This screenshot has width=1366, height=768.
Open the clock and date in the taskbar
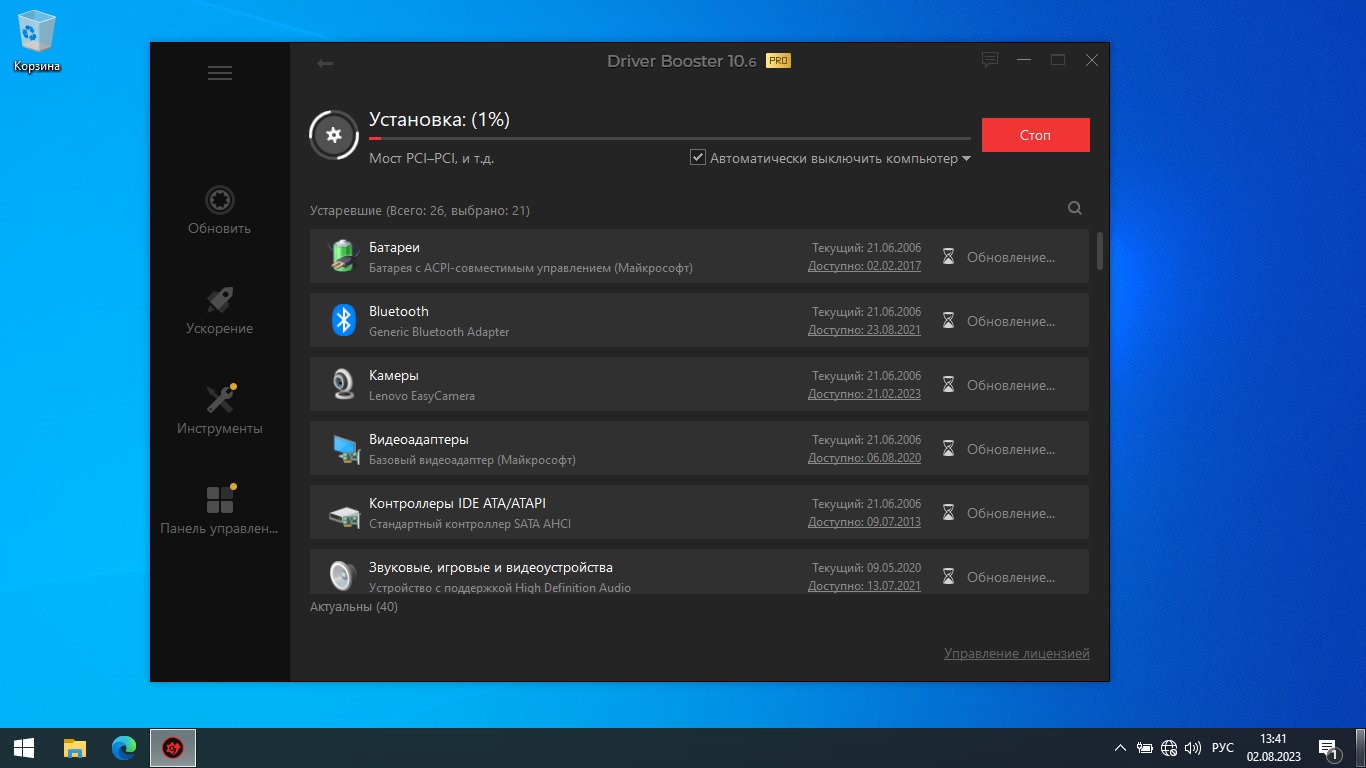[1273, 748]
